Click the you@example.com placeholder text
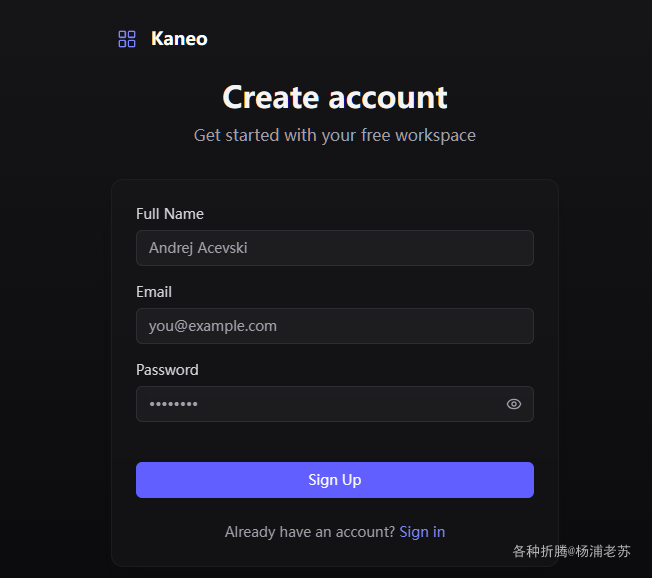This screenshot has height=578, width=652. pos(213,326)
